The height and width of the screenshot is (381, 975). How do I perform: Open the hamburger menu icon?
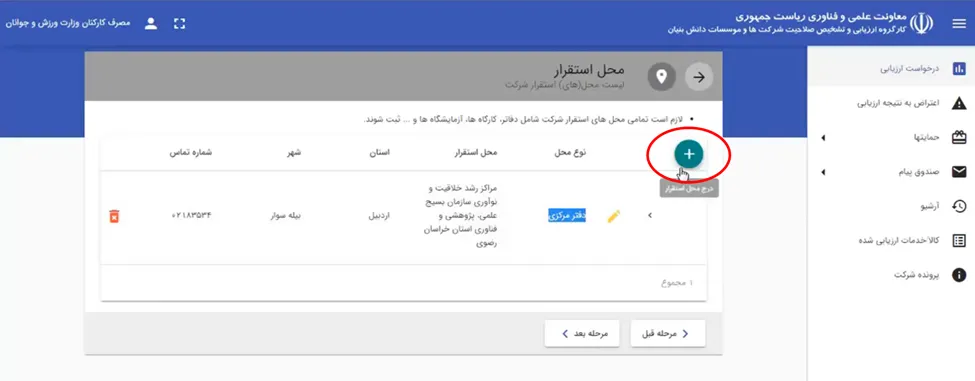(959, 24)
